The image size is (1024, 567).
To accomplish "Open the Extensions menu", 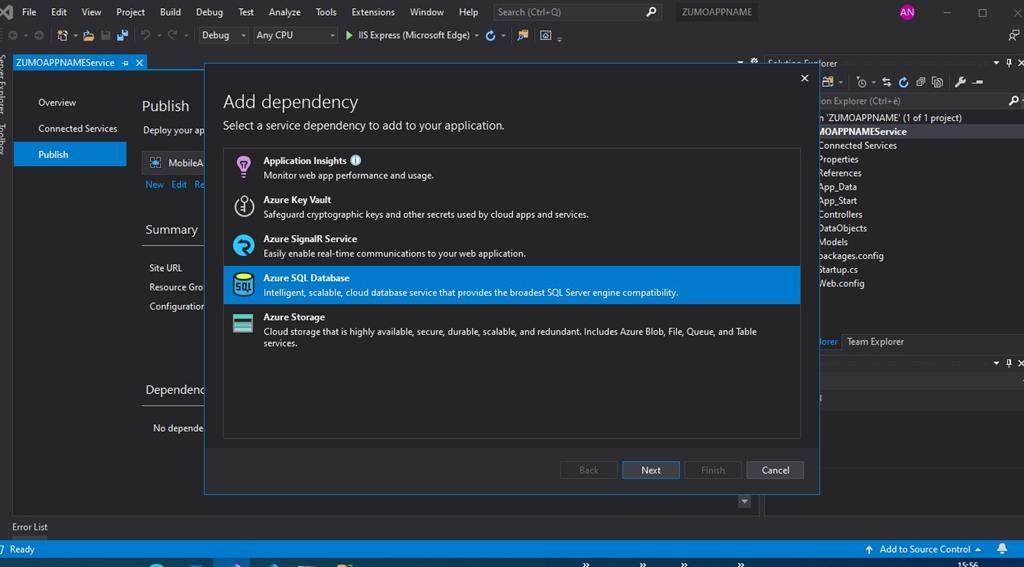I will pyautogui.click(x=373, y=12).
